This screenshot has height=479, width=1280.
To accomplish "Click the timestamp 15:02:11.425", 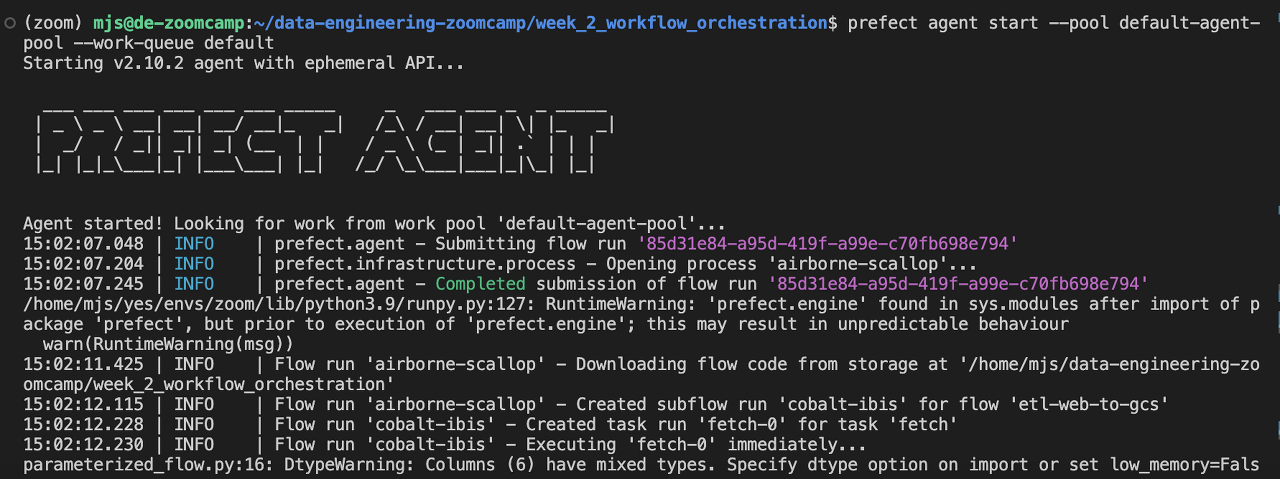I will pos(83,364).
